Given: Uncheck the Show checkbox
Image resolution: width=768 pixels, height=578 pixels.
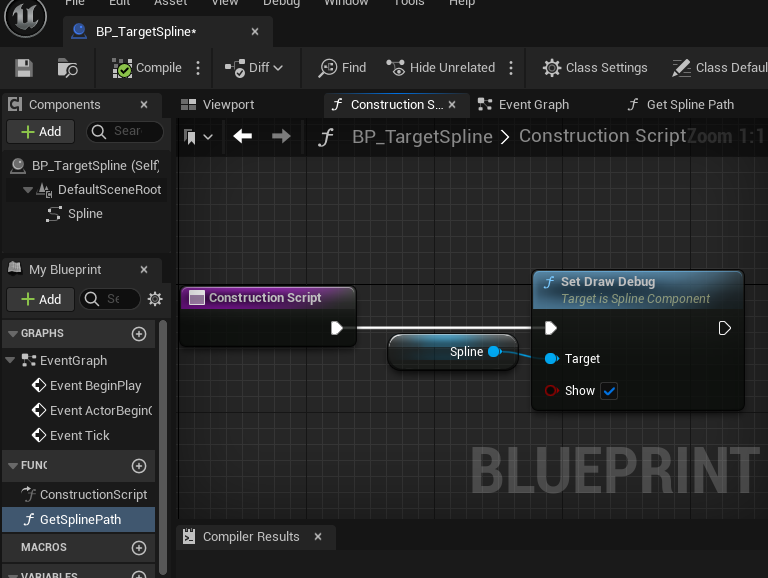Looking at the screenshot, I should 609,391.
